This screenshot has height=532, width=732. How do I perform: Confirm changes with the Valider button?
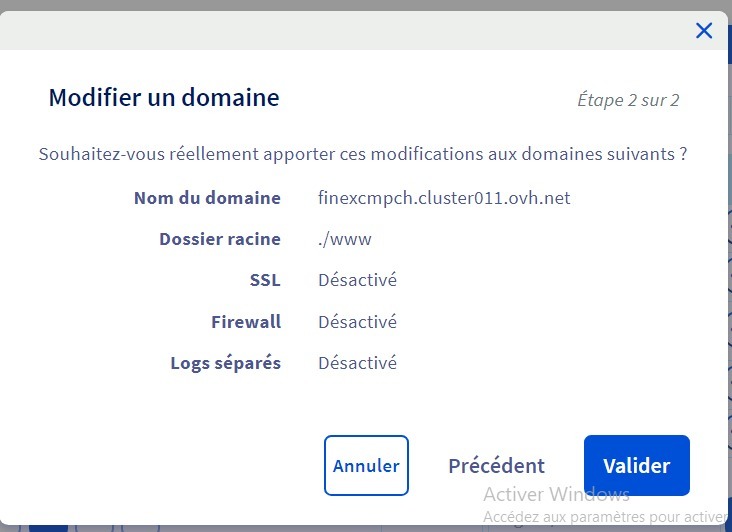pos(637,465)
